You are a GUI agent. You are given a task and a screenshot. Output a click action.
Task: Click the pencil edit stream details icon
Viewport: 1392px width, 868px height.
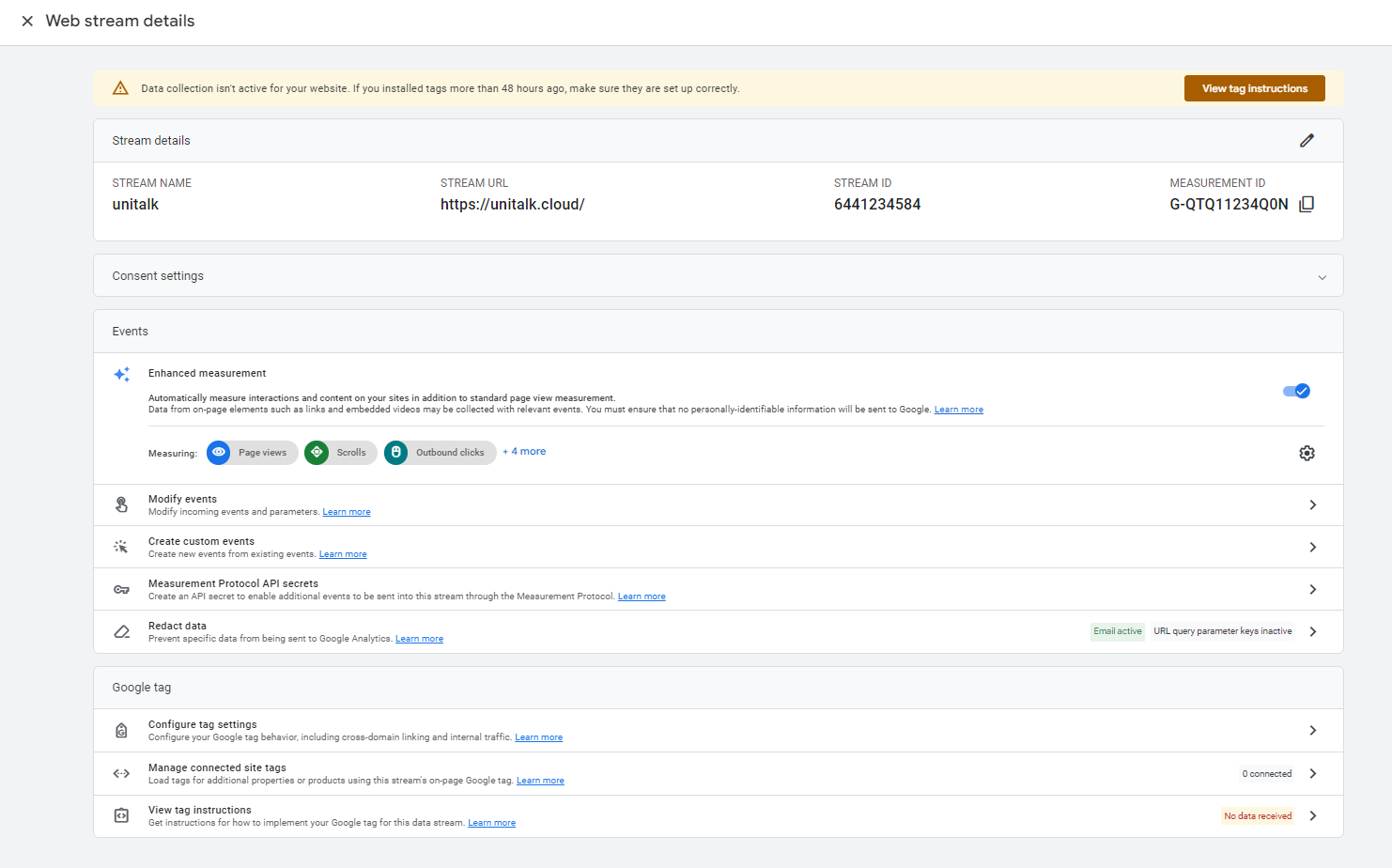(x=1307, y=141)
